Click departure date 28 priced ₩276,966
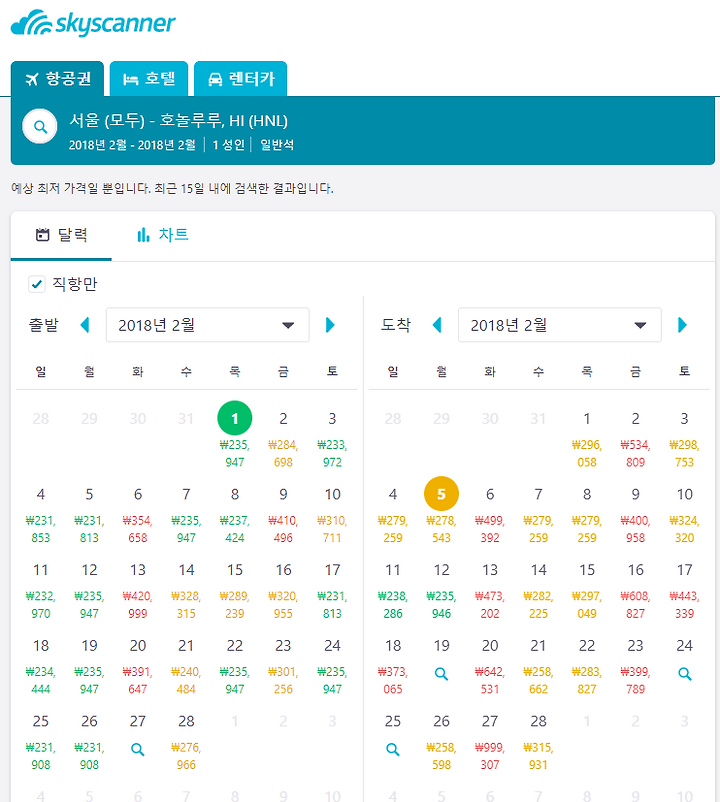The image size is (720, 802). pos(186,743)
